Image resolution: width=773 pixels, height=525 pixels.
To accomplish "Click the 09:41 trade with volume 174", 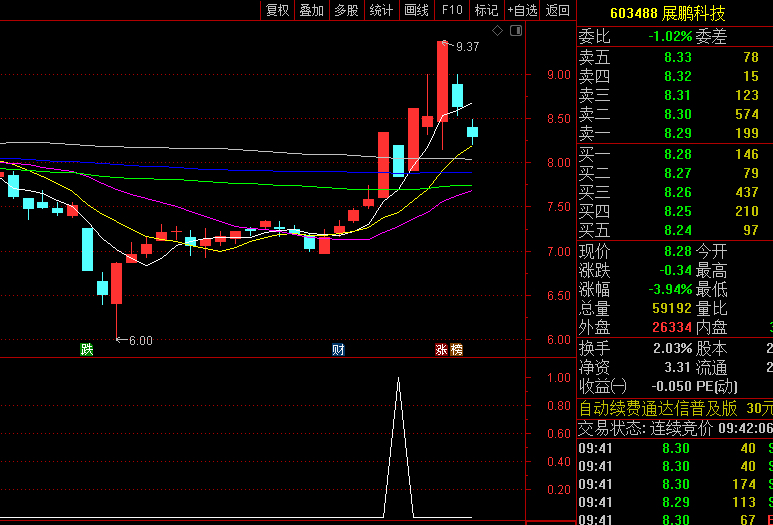I will coord(675,485).
